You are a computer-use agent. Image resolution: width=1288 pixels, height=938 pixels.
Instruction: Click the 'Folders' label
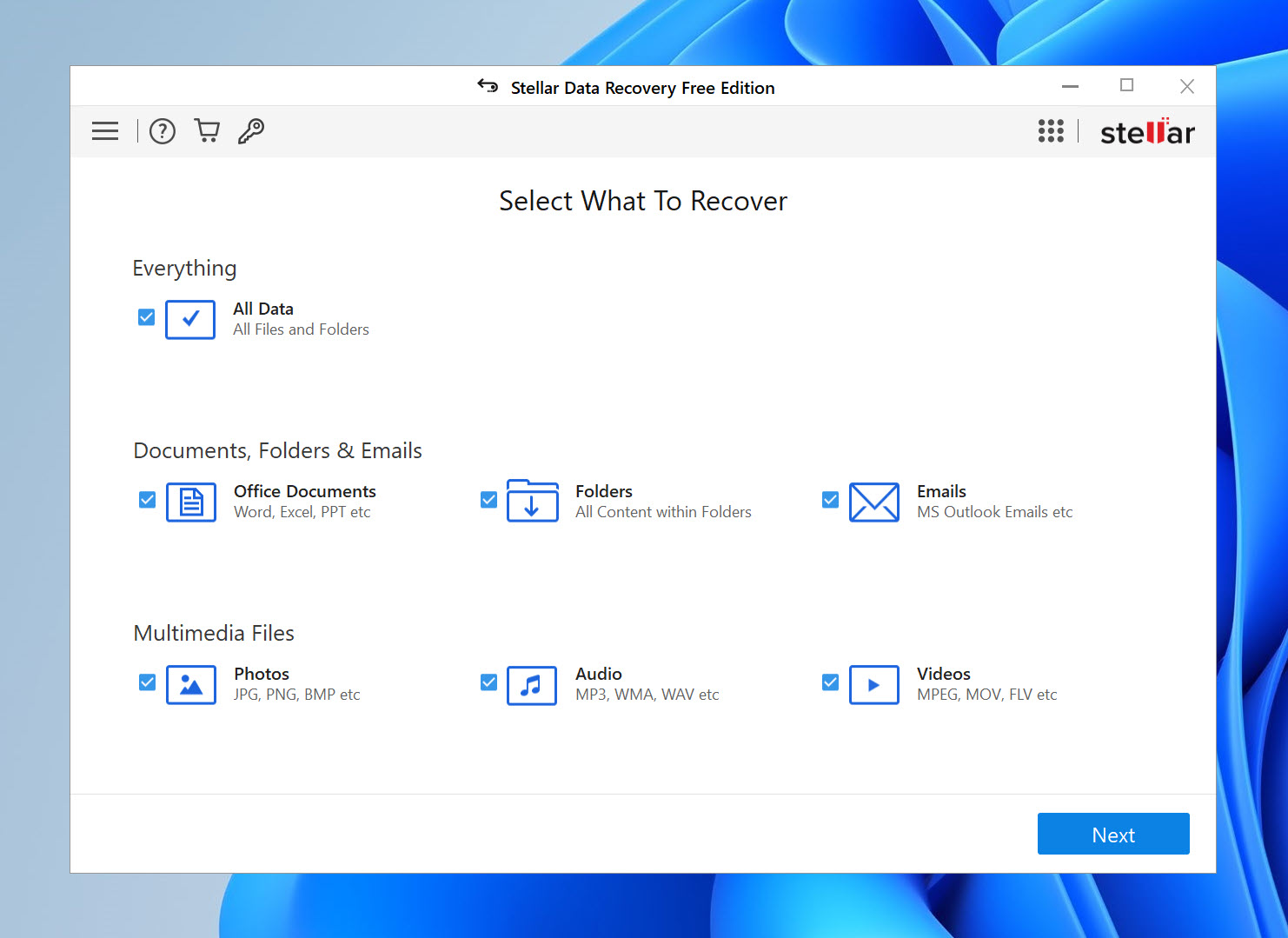[604, 491]
